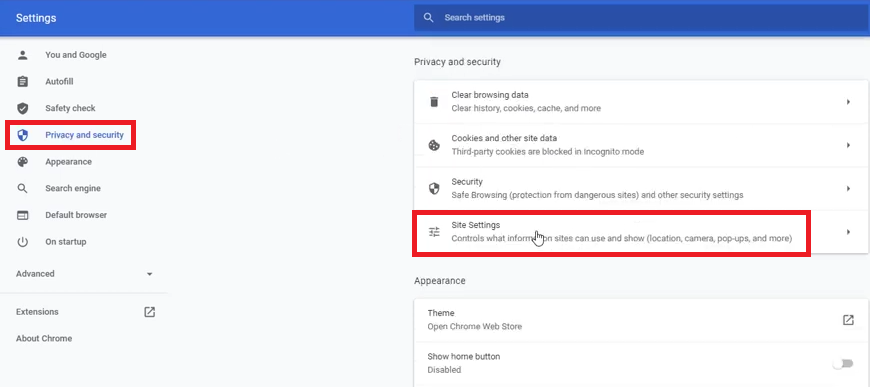Click the magnifier icon beside Search engine

click(x=22, y=188)
